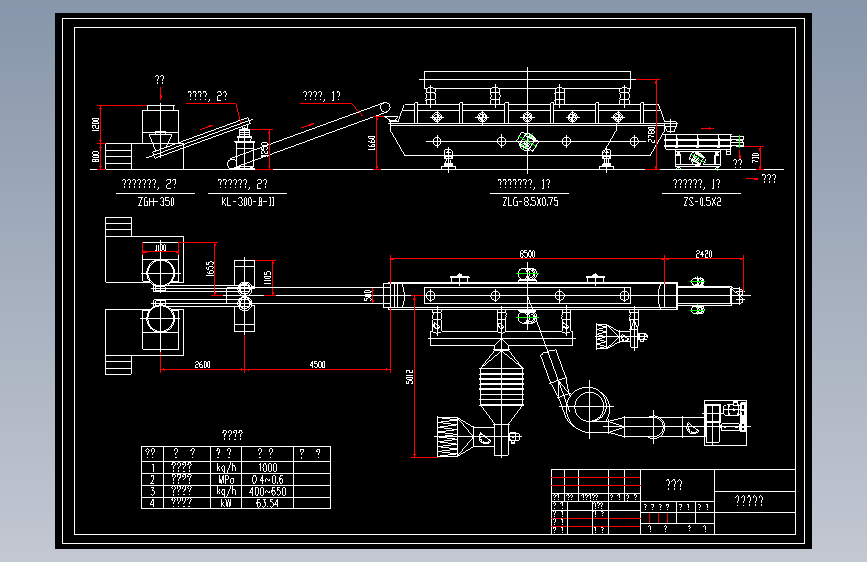Select the "????, 2?" leader annotation
Viewport: 867px width, 562px height.
point(207,96)
